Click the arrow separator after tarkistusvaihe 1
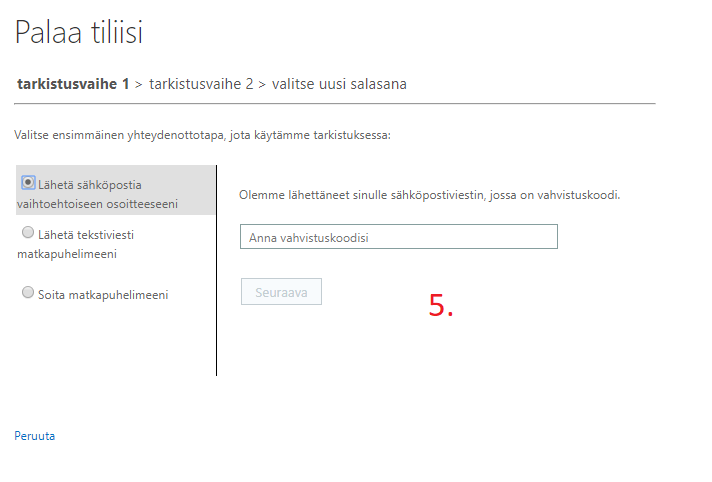Viewport: 712px width, 482px height. coord(139,84)
